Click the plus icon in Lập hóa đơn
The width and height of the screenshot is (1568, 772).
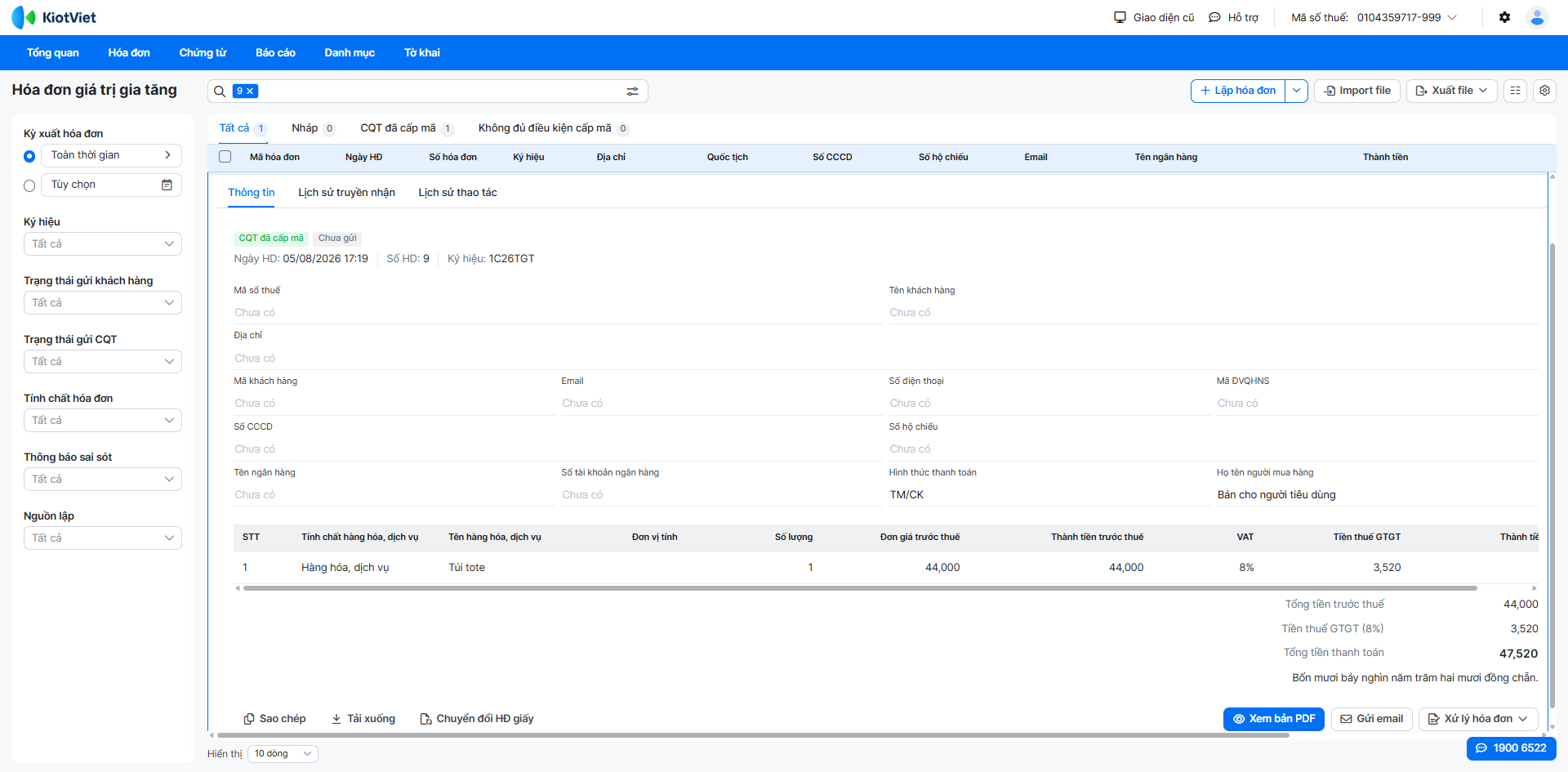(x=1205, y=91)
